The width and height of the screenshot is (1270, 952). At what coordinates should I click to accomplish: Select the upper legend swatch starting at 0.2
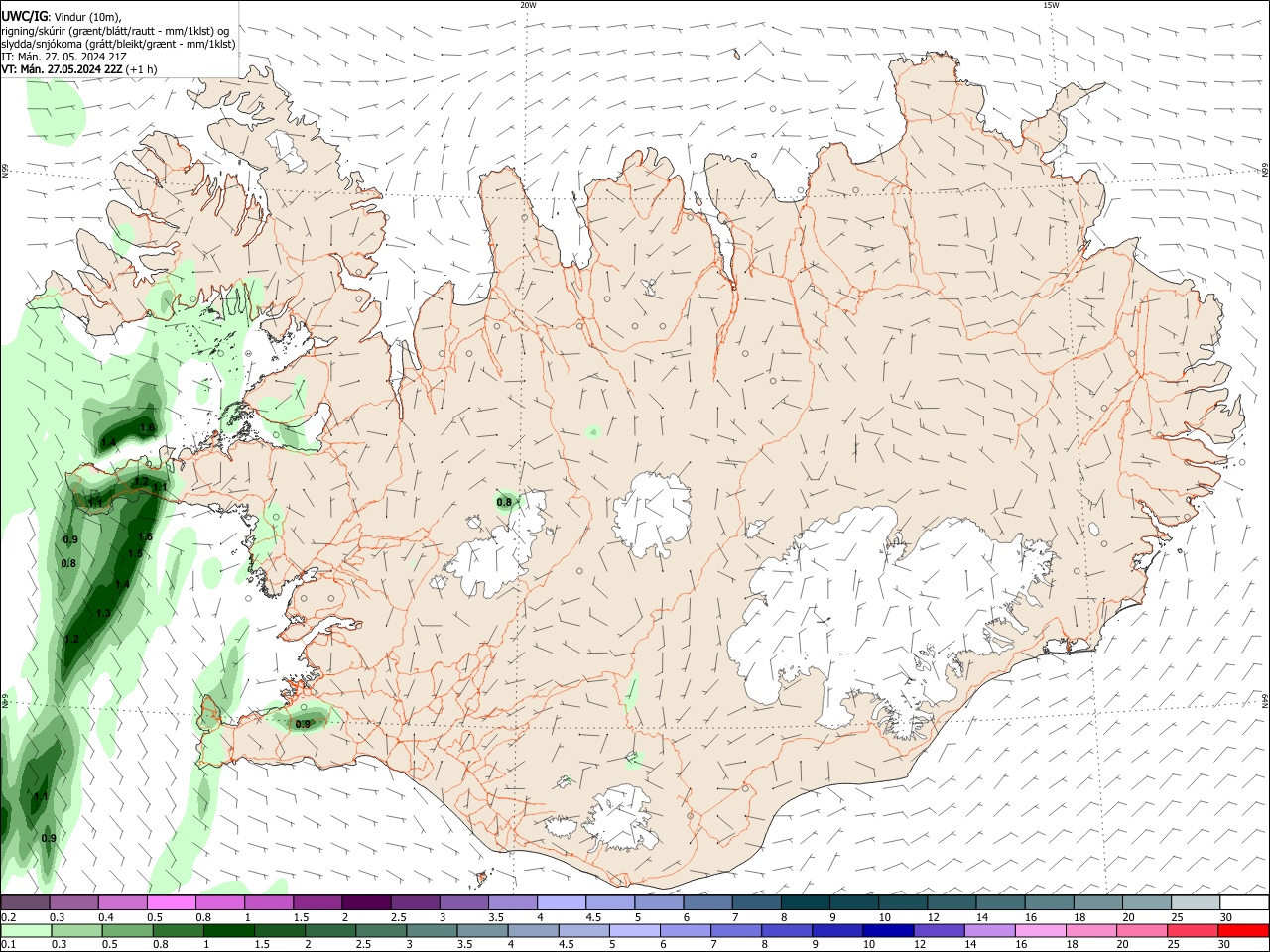coord(24,902)
